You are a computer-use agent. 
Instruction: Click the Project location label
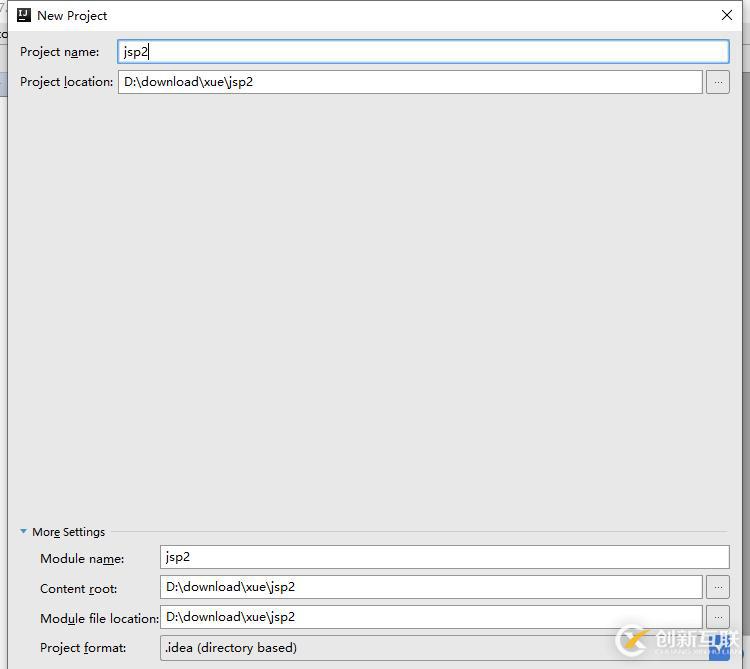coord(66,82)
